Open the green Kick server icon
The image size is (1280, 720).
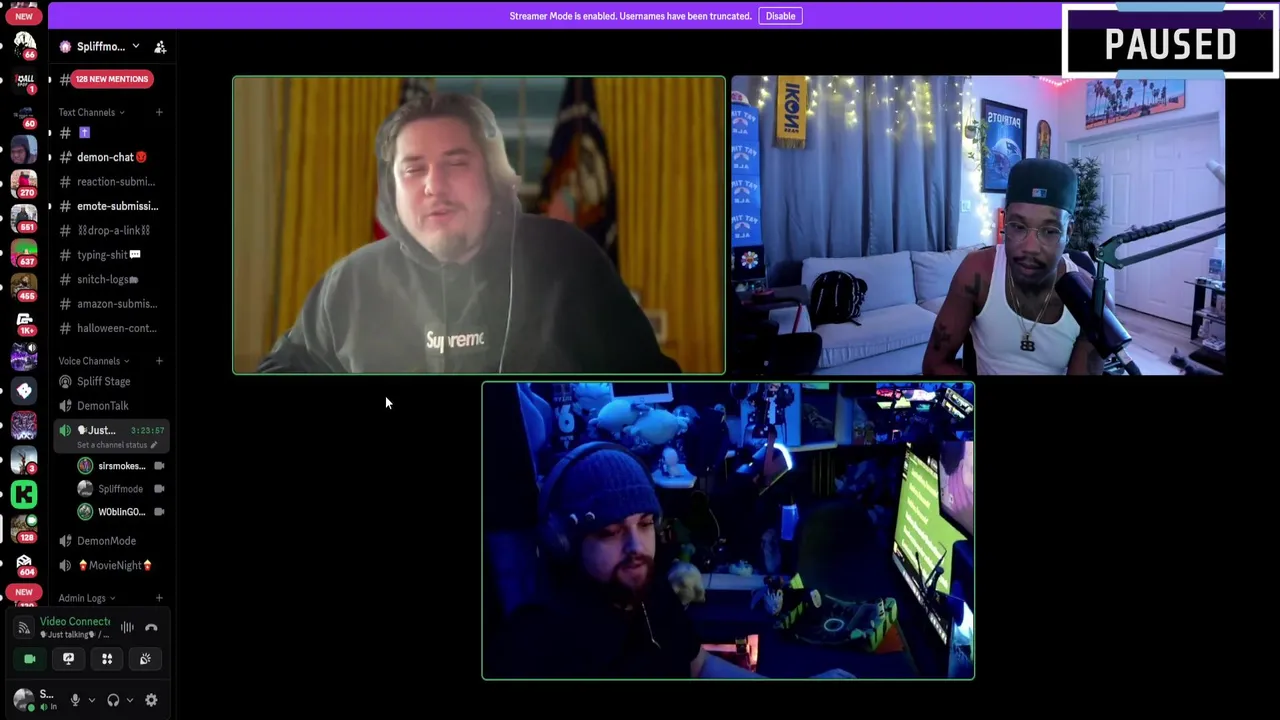(x=24, y=494)
